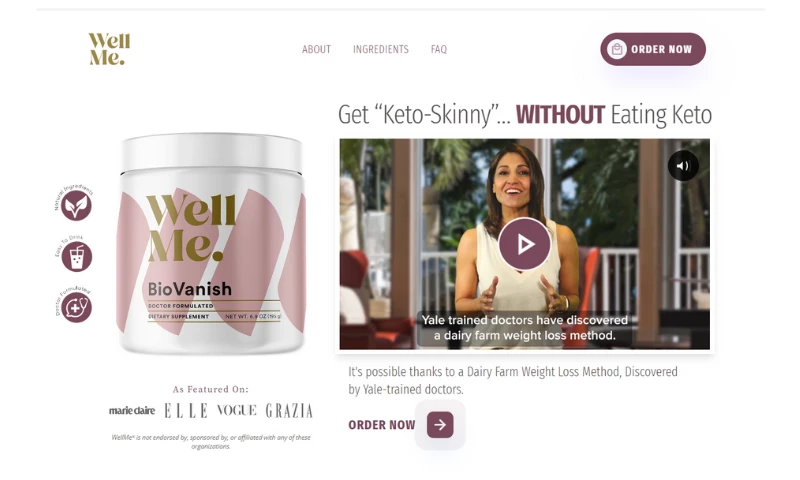The height and width of the screenshot is (480, 800).
Task: Click the Order Now button in header
Action: tap(653, 49)
